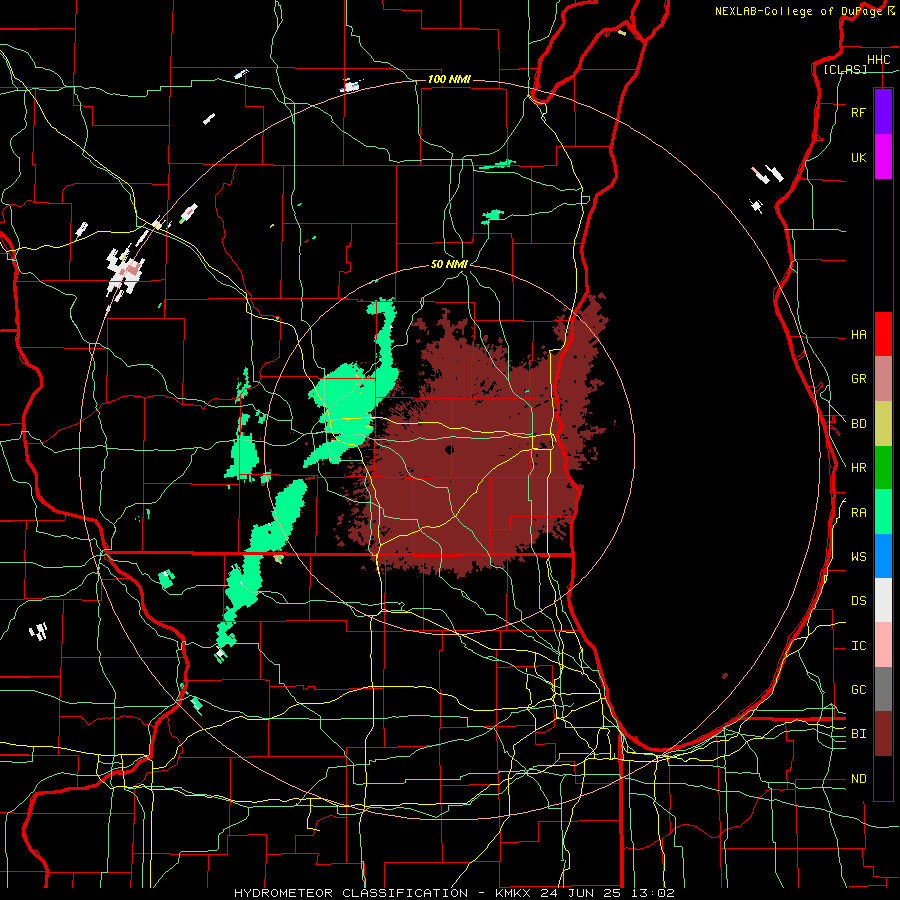Click the GC gray legend swatch
This screenshot has height=900, width=900.
click(x=883, y=689)
